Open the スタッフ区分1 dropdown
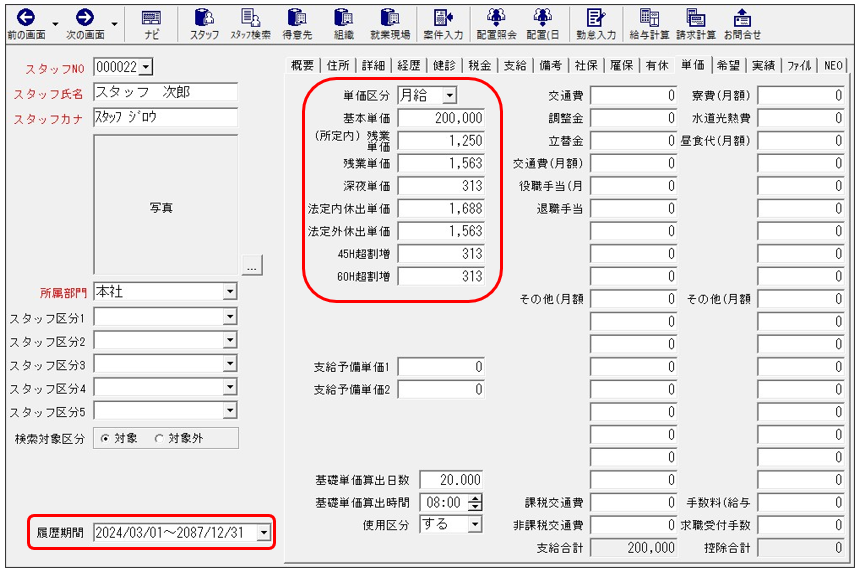 (x=230, y=317)
